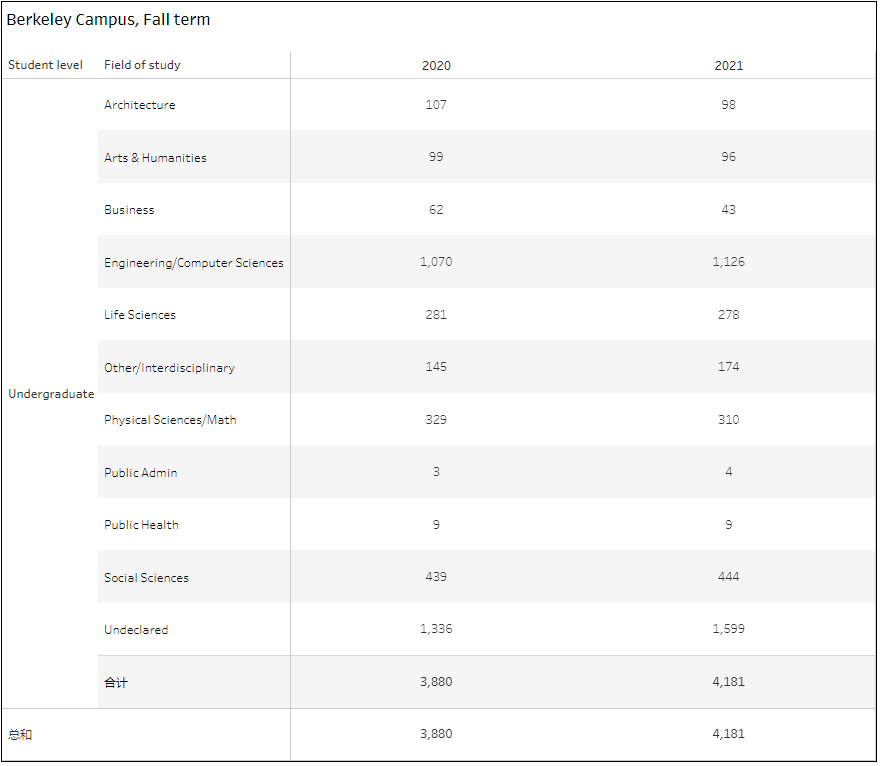Click the Architecture row label

tap(140, 105)
